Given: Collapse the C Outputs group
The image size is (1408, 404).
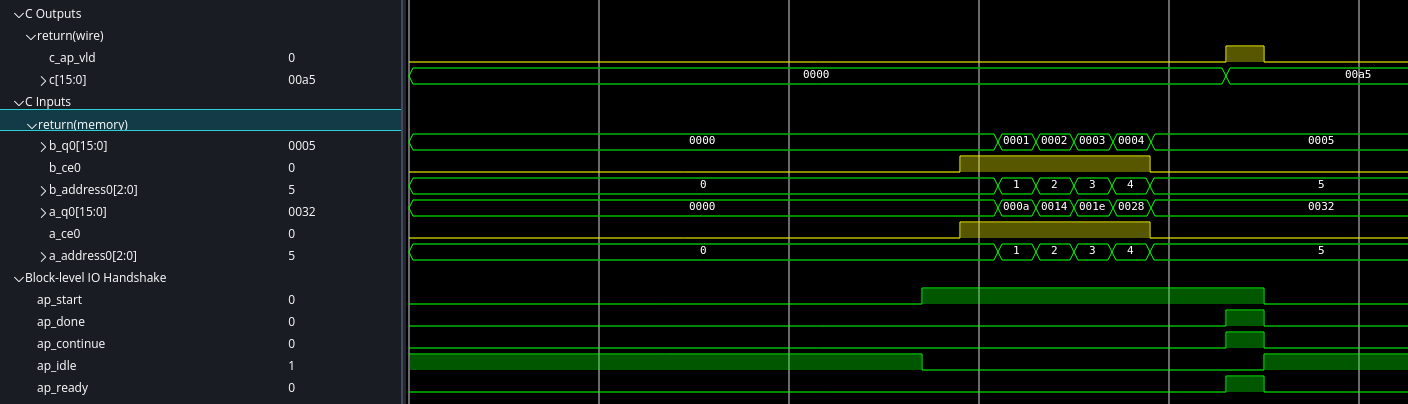Looking at the screenshot, I should click(x=18, y=14).
